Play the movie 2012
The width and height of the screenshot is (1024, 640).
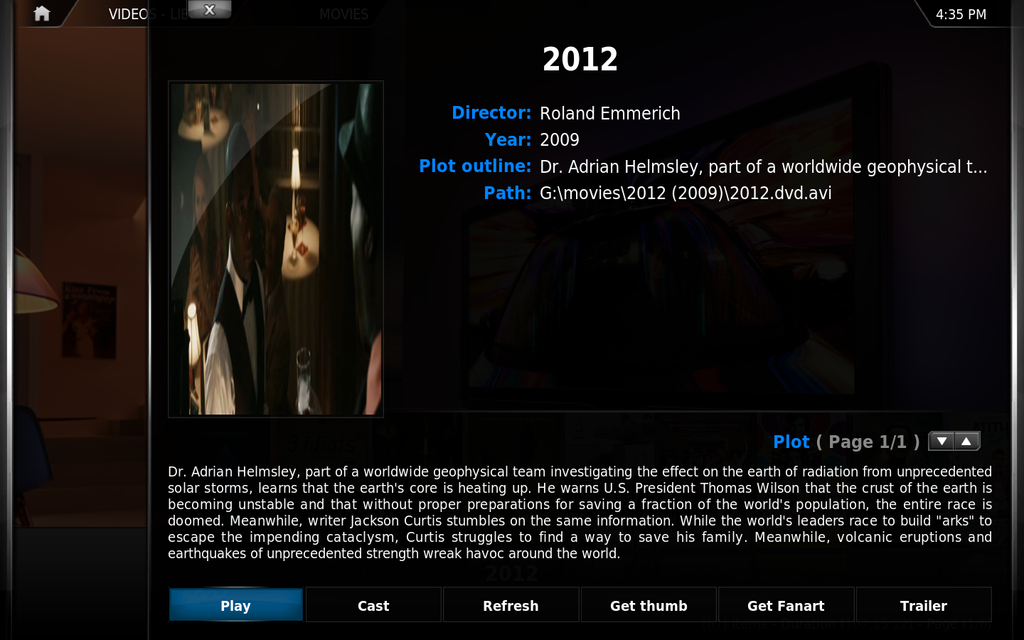(x=236, y=605)
